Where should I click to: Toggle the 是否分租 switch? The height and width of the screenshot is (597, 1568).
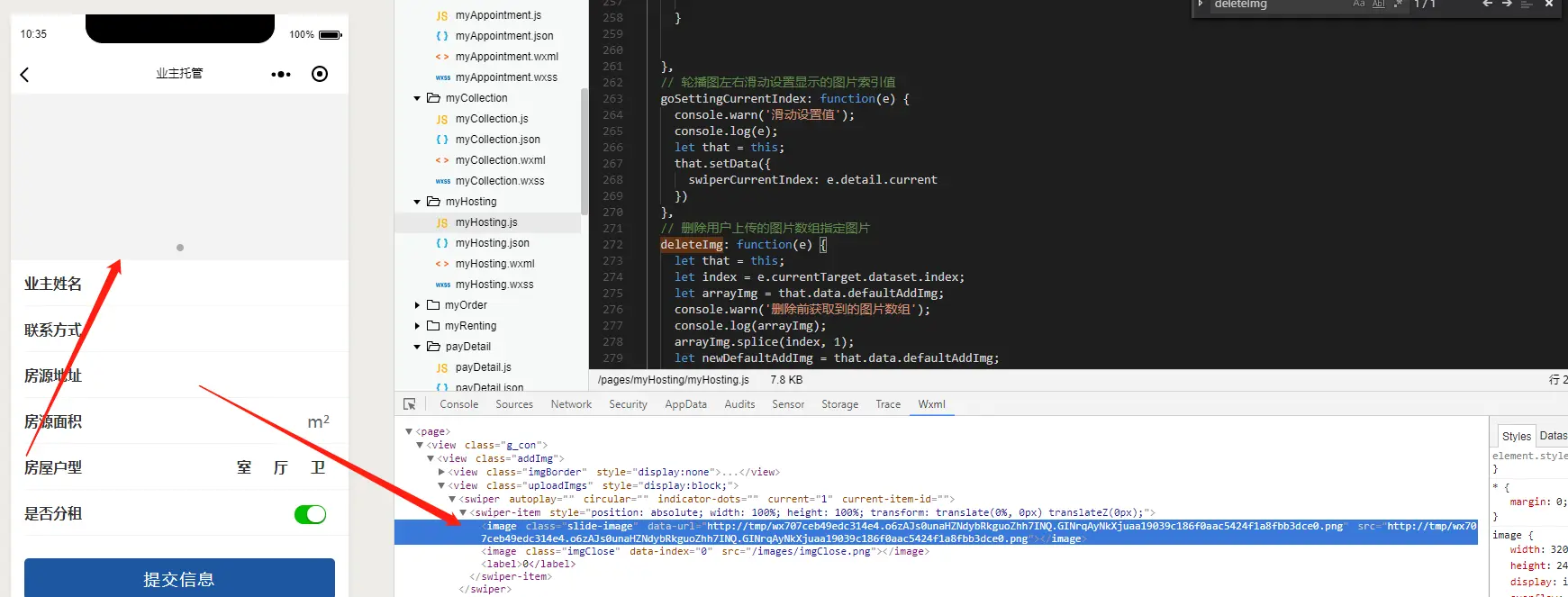pyautogui.click(x=310, y=514)
